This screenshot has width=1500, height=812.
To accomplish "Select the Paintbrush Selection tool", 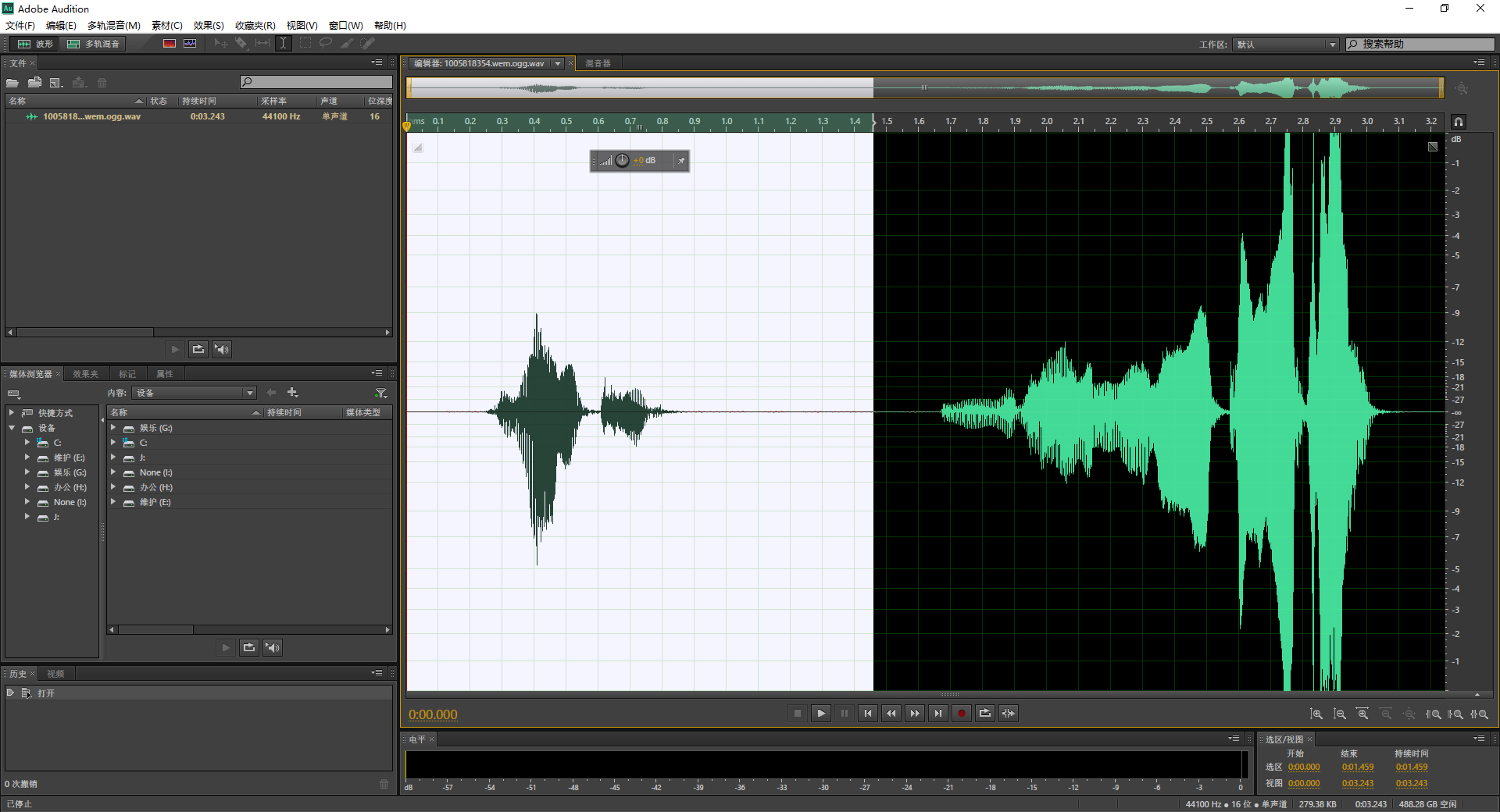I will pos(347,44).
